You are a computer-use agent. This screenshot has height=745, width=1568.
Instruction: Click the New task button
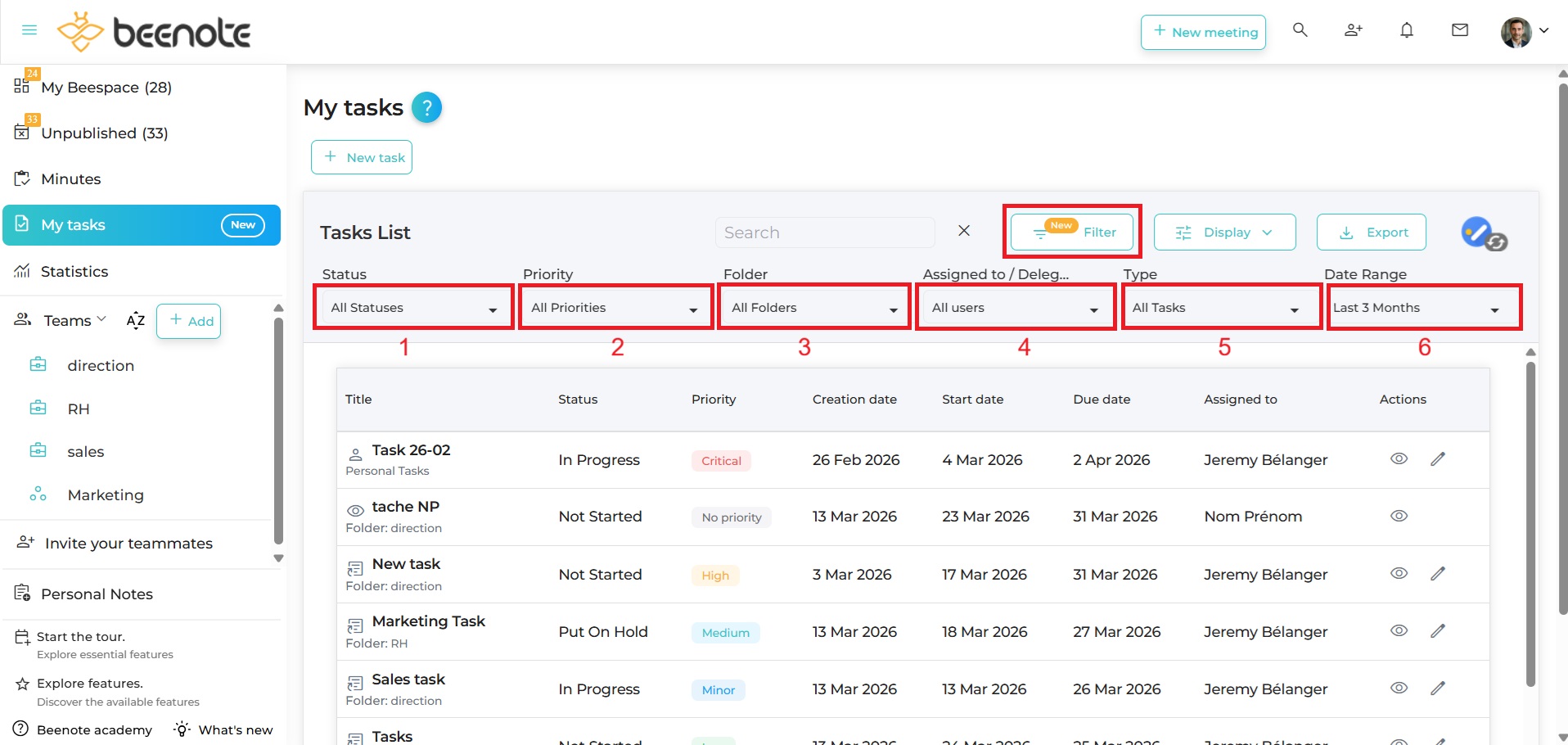pos(362,156)
